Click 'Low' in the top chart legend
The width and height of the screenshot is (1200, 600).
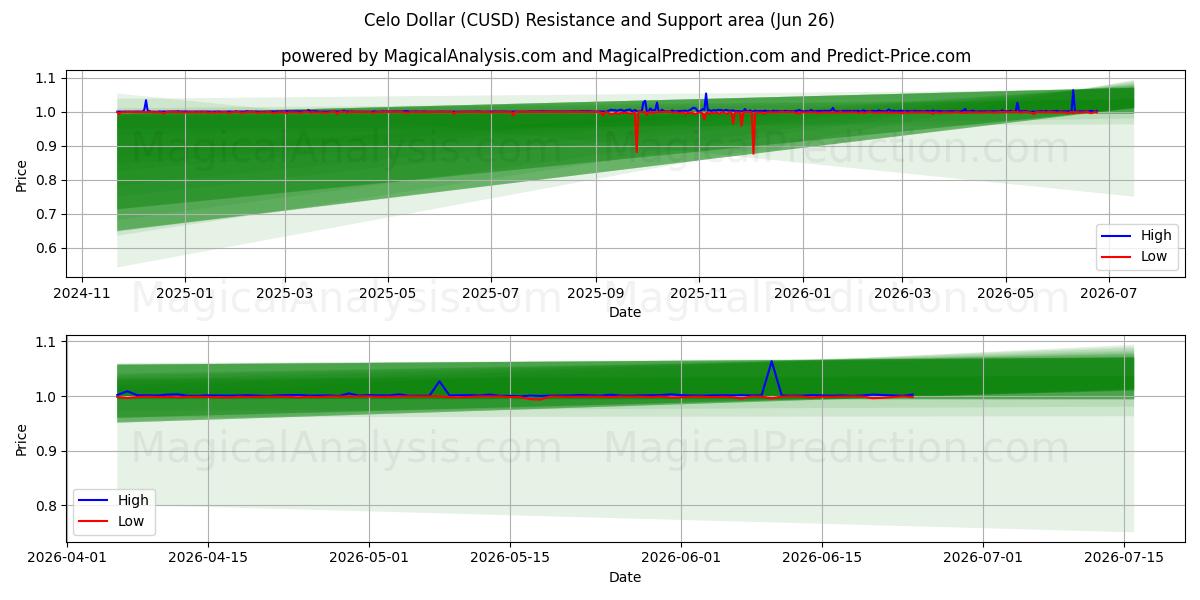click(1153, 257)
